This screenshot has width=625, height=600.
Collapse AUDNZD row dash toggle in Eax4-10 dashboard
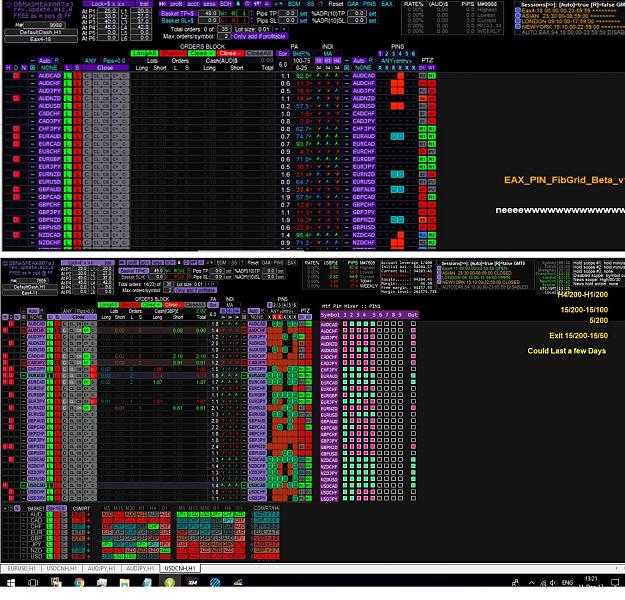(x=33, y=98)
